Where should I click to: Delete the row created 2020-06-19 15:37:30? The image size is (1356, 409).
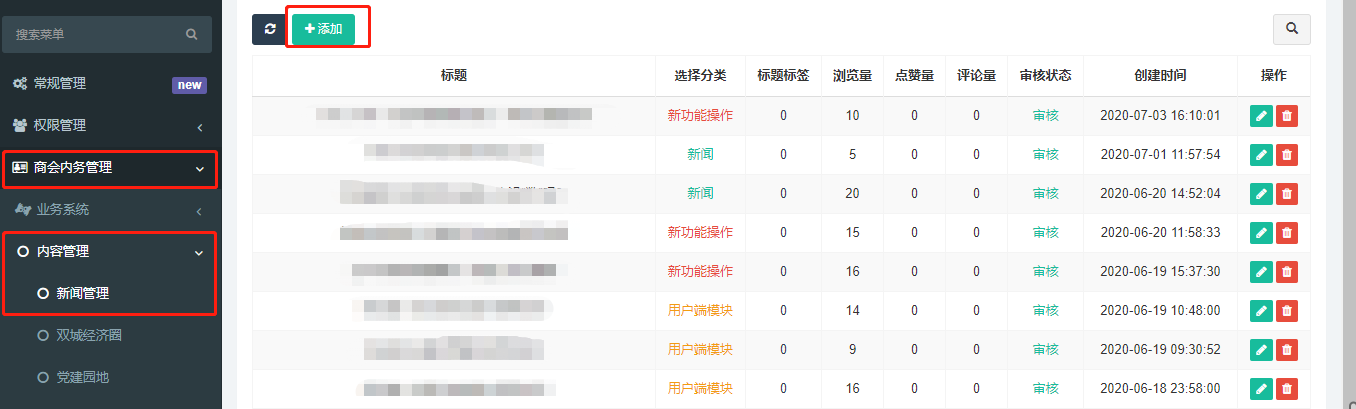click(x=1286, y=272)
